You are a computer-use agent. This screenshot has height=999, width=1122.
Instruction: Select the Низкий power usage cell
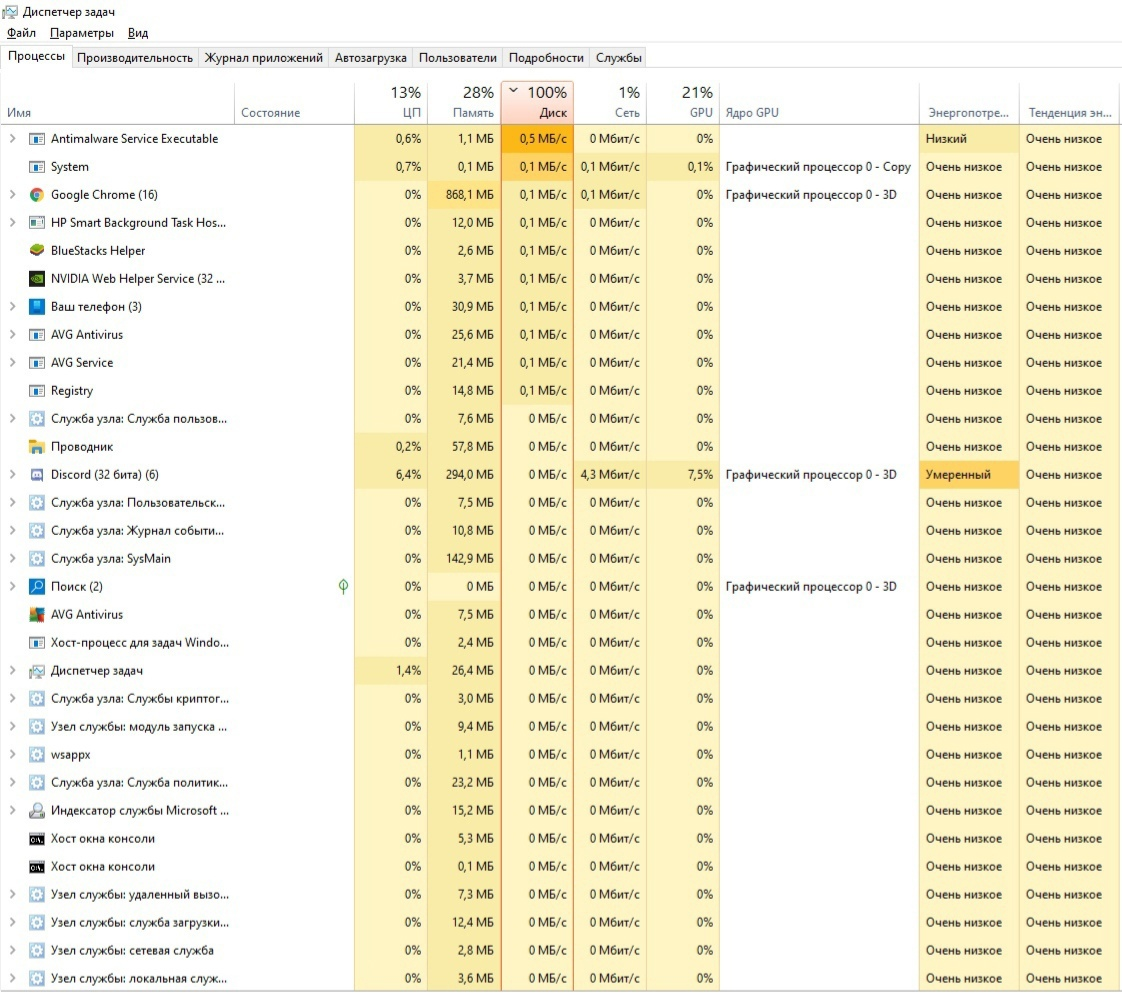tap(969, 139)
